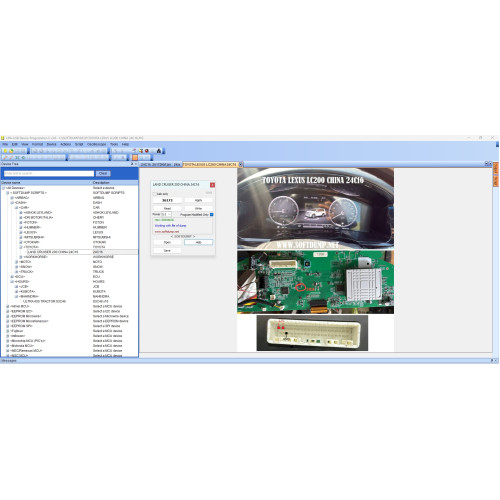This screenshot has width=500, height=500.
Task: Switch to the 24C16 bin file tab
Action: coord(155,164)
